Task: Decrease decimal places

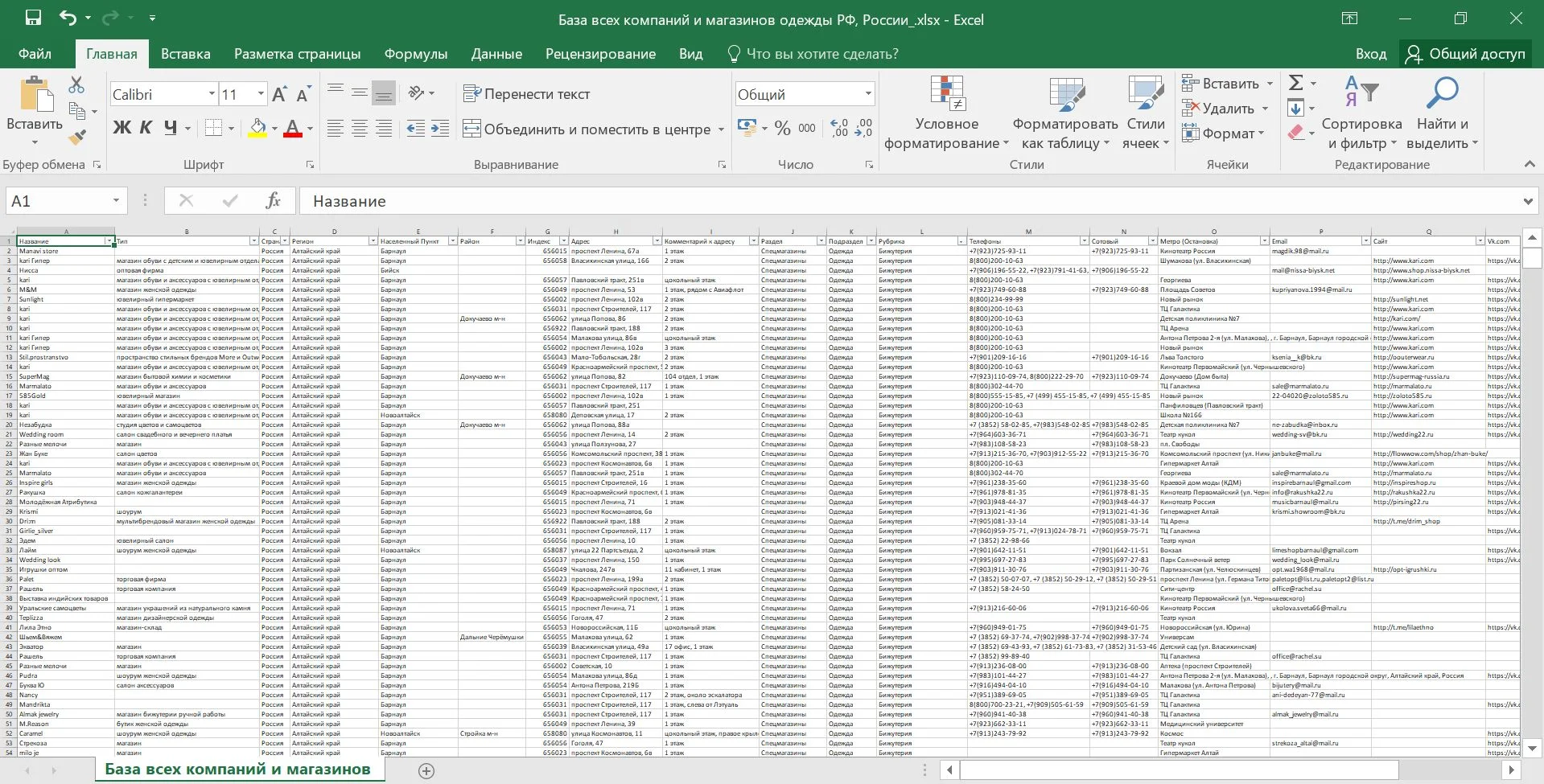Action: tap(863, 128)
